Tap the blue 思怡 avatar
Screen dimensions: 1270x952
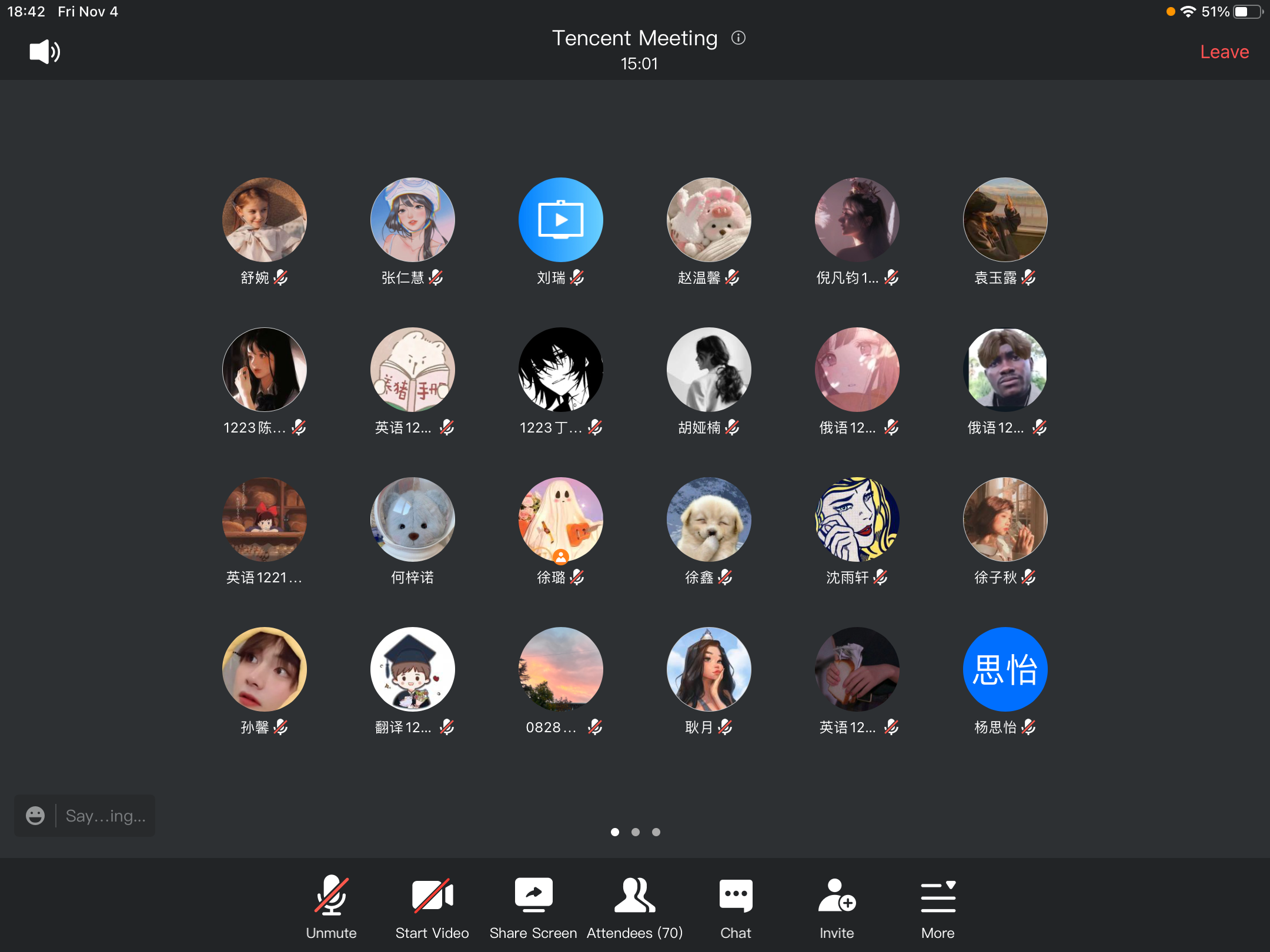pos(1005,669)
